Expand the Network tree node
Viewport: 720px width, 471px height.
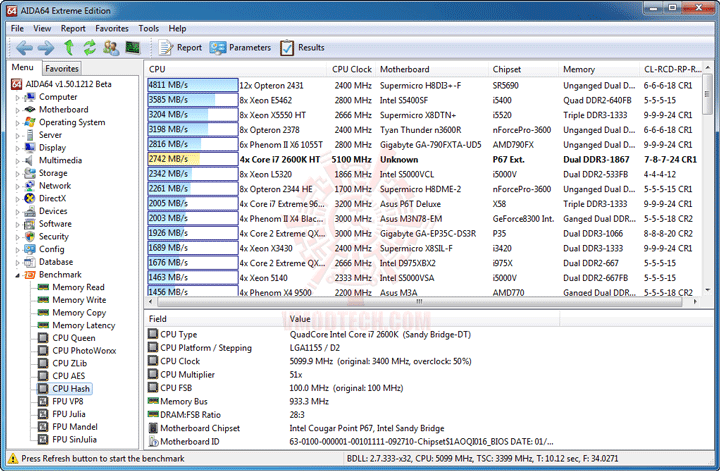17,186
